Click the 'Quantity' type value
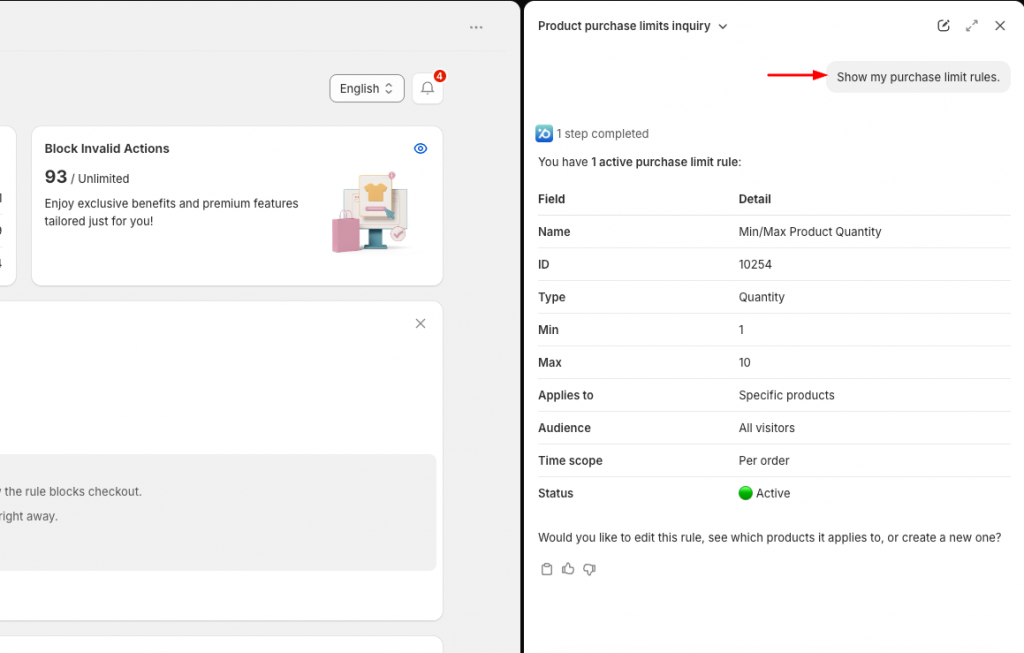This screenshot has width=1024, height=653. pyautogui.click(x=761, y=297)
